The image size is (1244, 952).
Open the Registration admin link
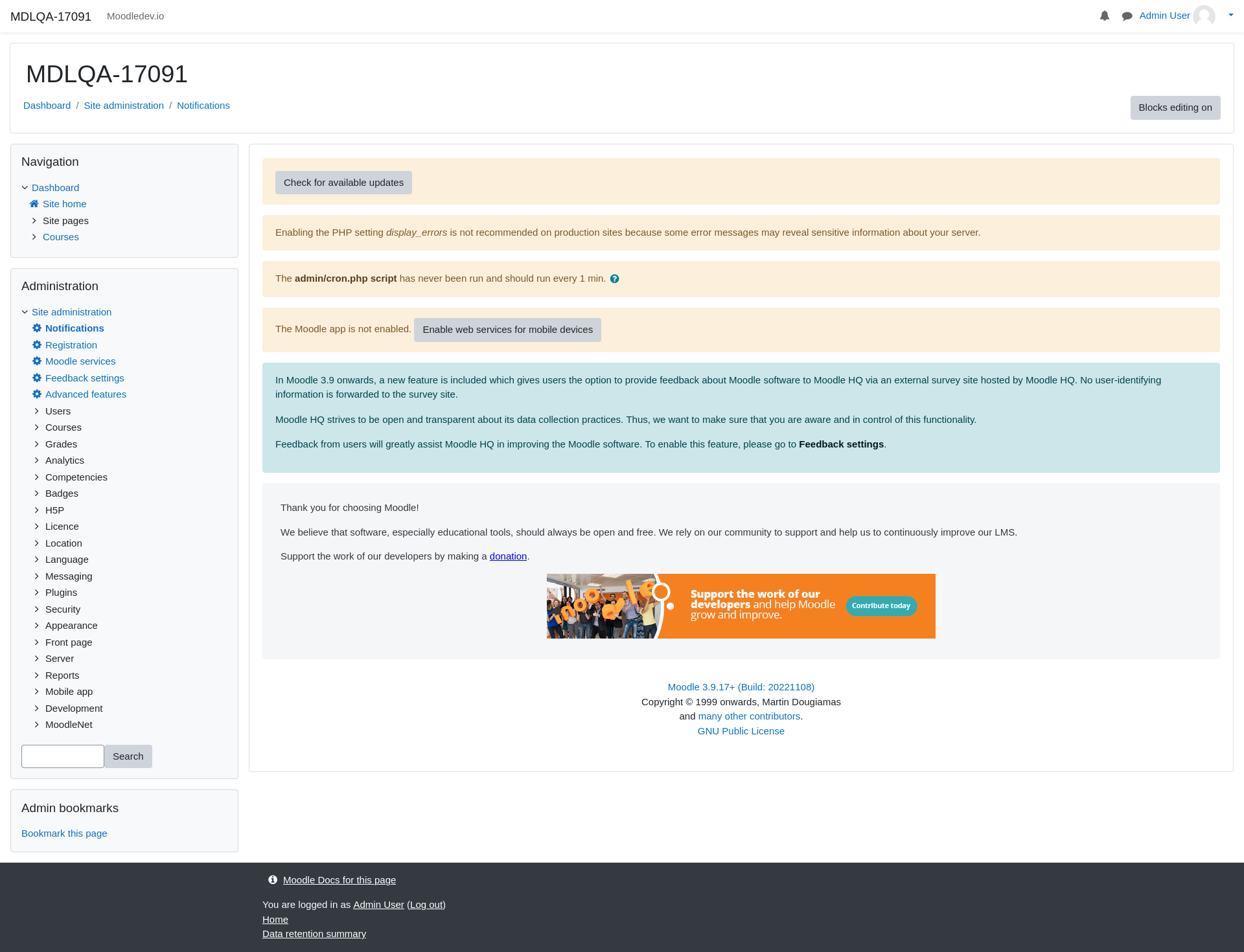(71, 345)
